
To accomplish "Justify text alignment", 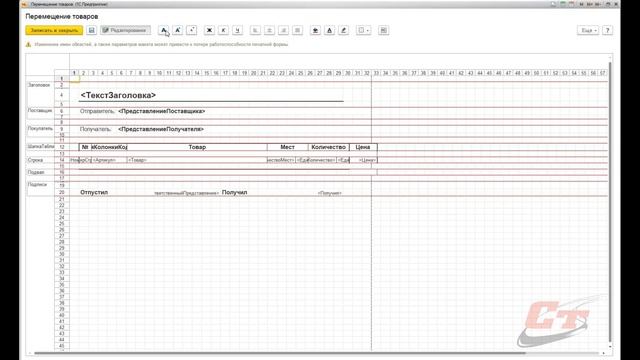I will [298, 30].
